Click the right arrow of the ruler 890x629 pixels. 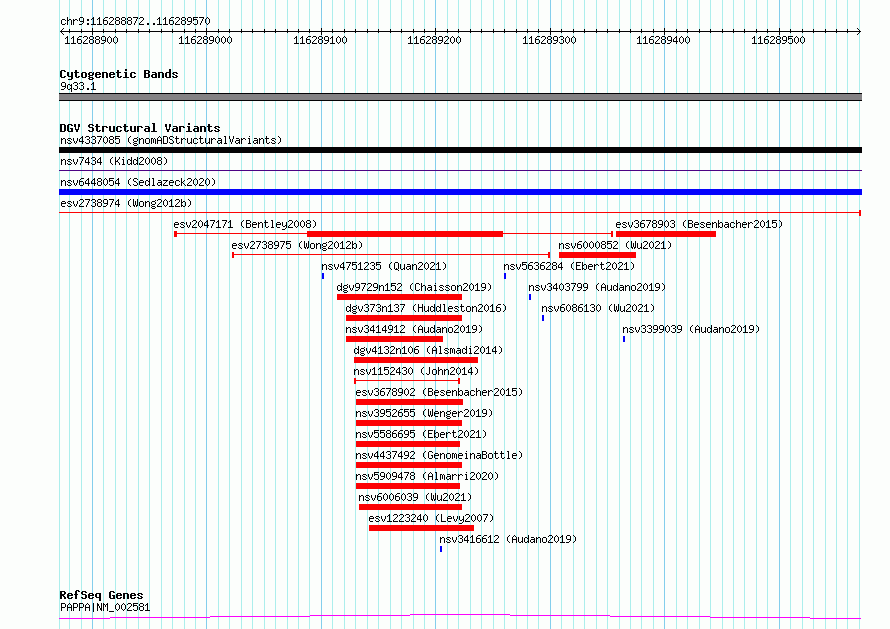coord(859,31)
